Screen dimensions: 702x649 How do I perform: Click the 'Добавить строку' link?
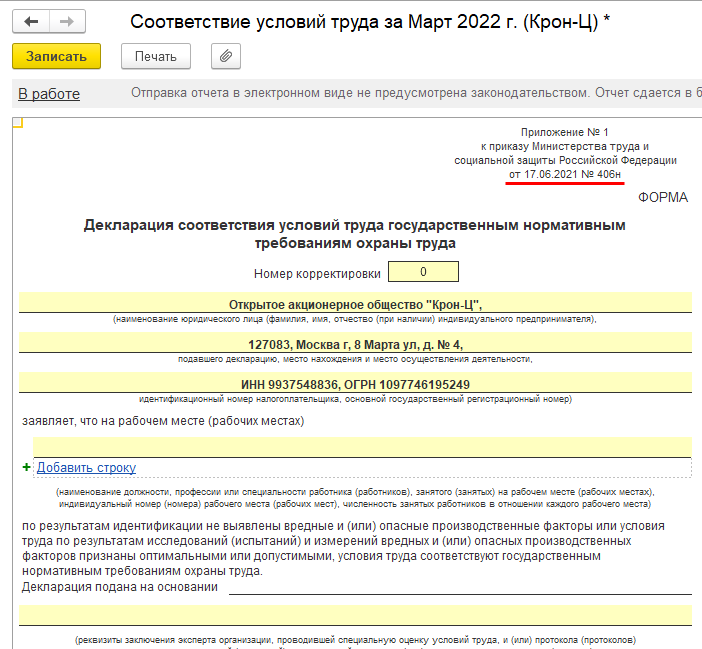pyautogui.click(x=86, y=467)
